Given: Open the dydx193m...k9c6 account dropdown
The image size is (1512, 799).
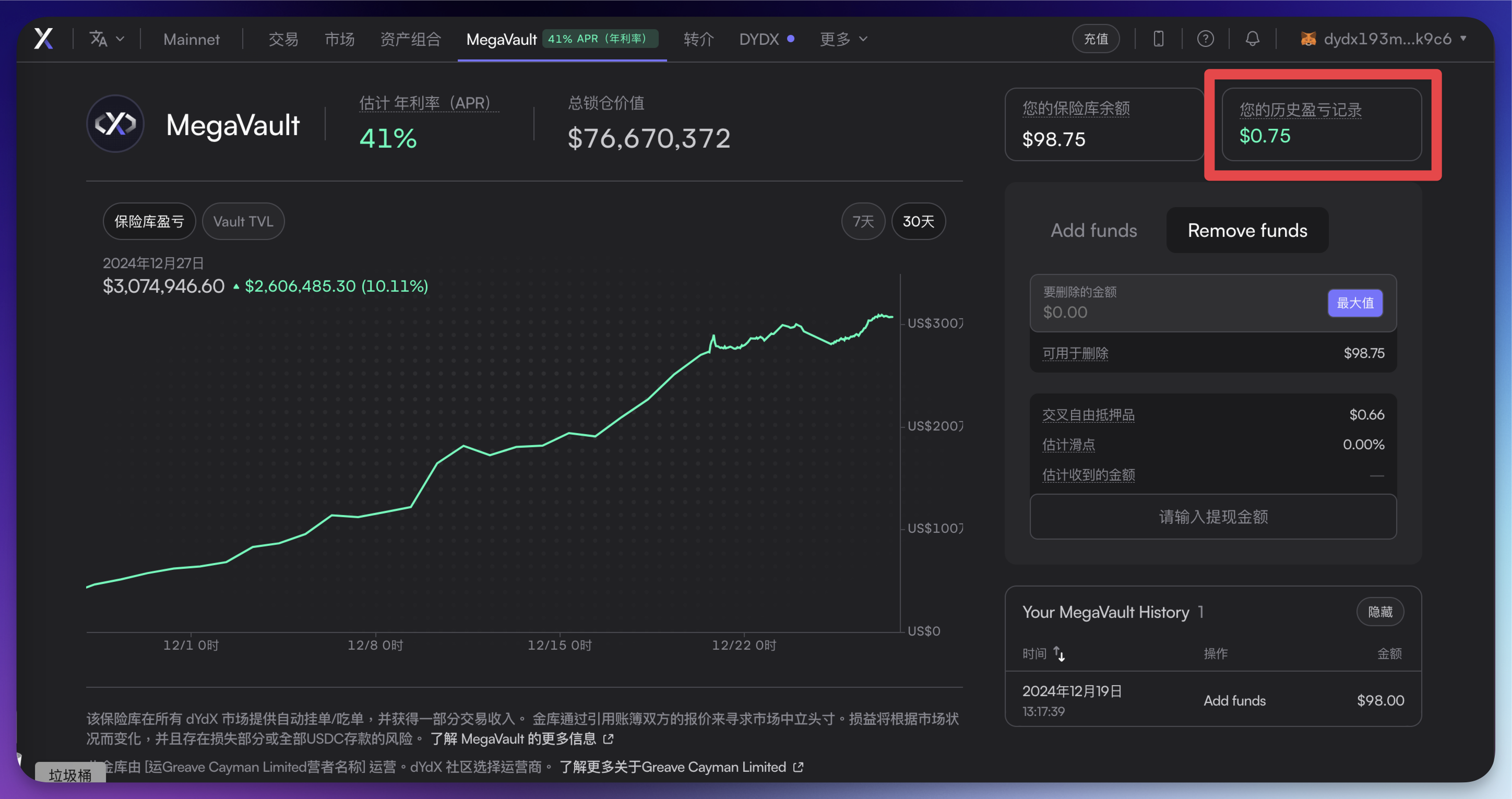Looking at the screenshot, I should click(x=1383, y=39).
